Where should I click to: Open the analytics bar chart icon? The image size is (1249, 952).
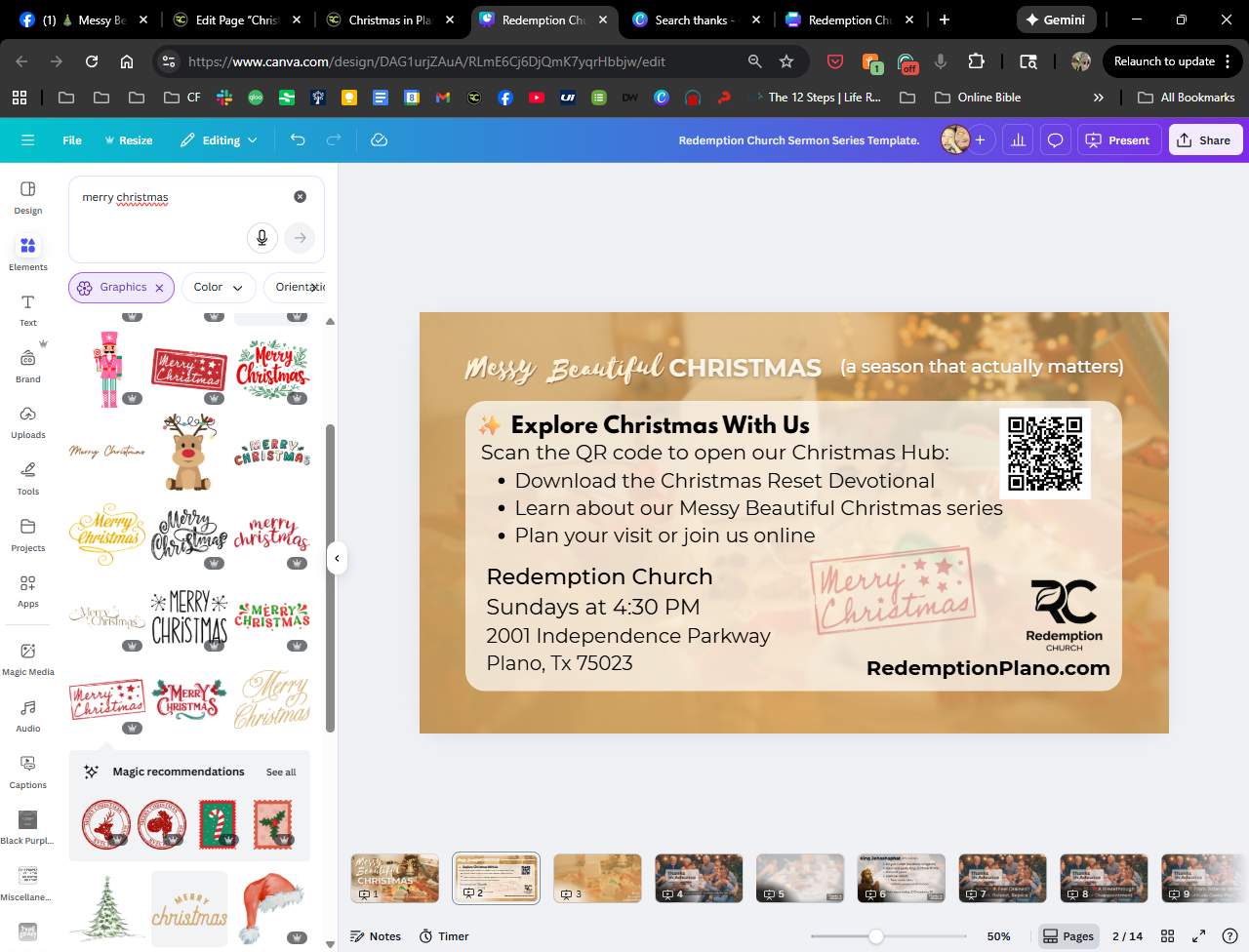tap(1018, 140)
